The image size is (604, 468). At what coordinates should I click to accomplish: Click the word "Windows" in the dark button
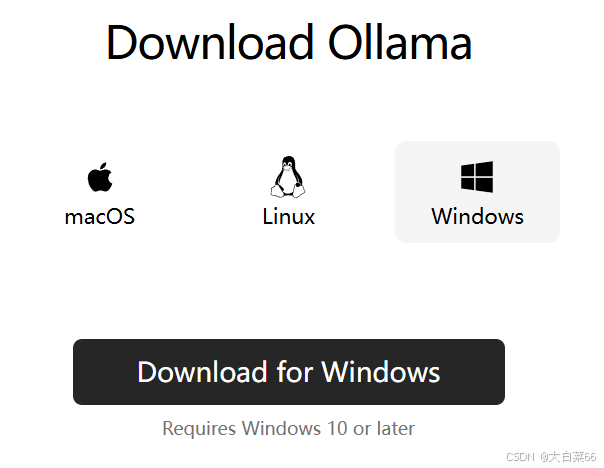pyautogui.click(x=381, y=372)
